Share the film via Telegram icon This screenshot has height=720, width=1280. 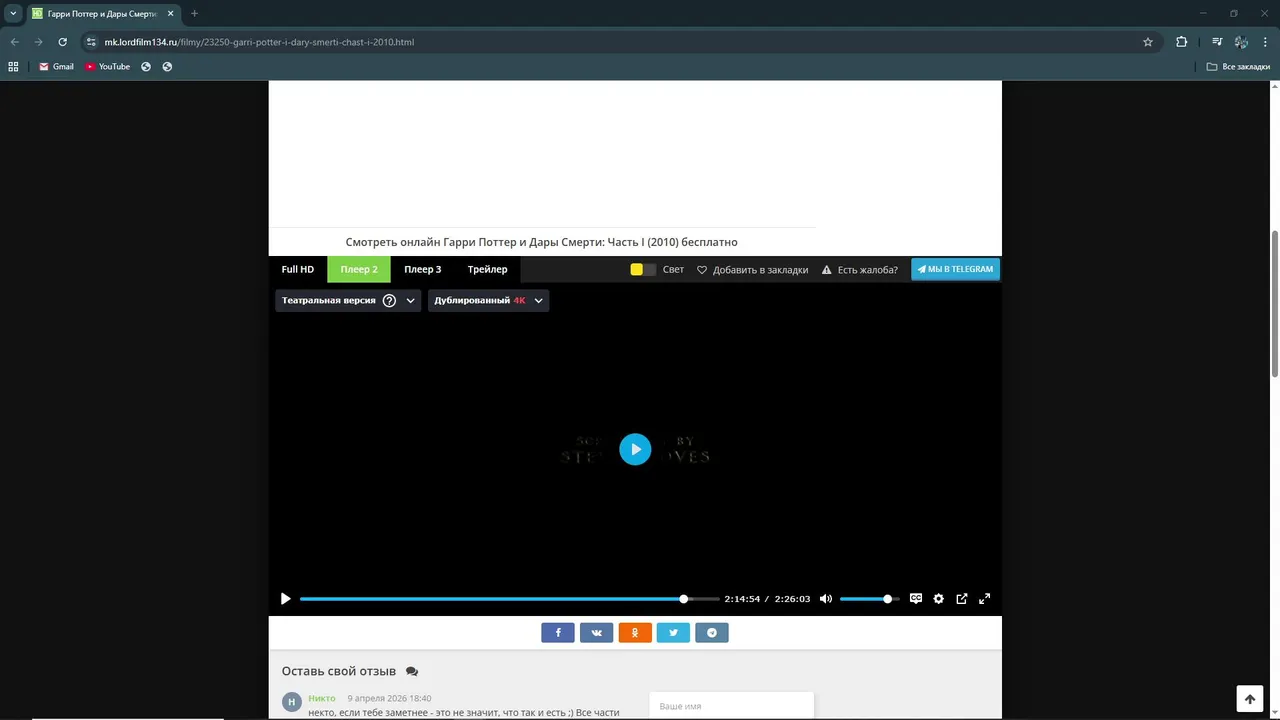(x=712, y=632)
